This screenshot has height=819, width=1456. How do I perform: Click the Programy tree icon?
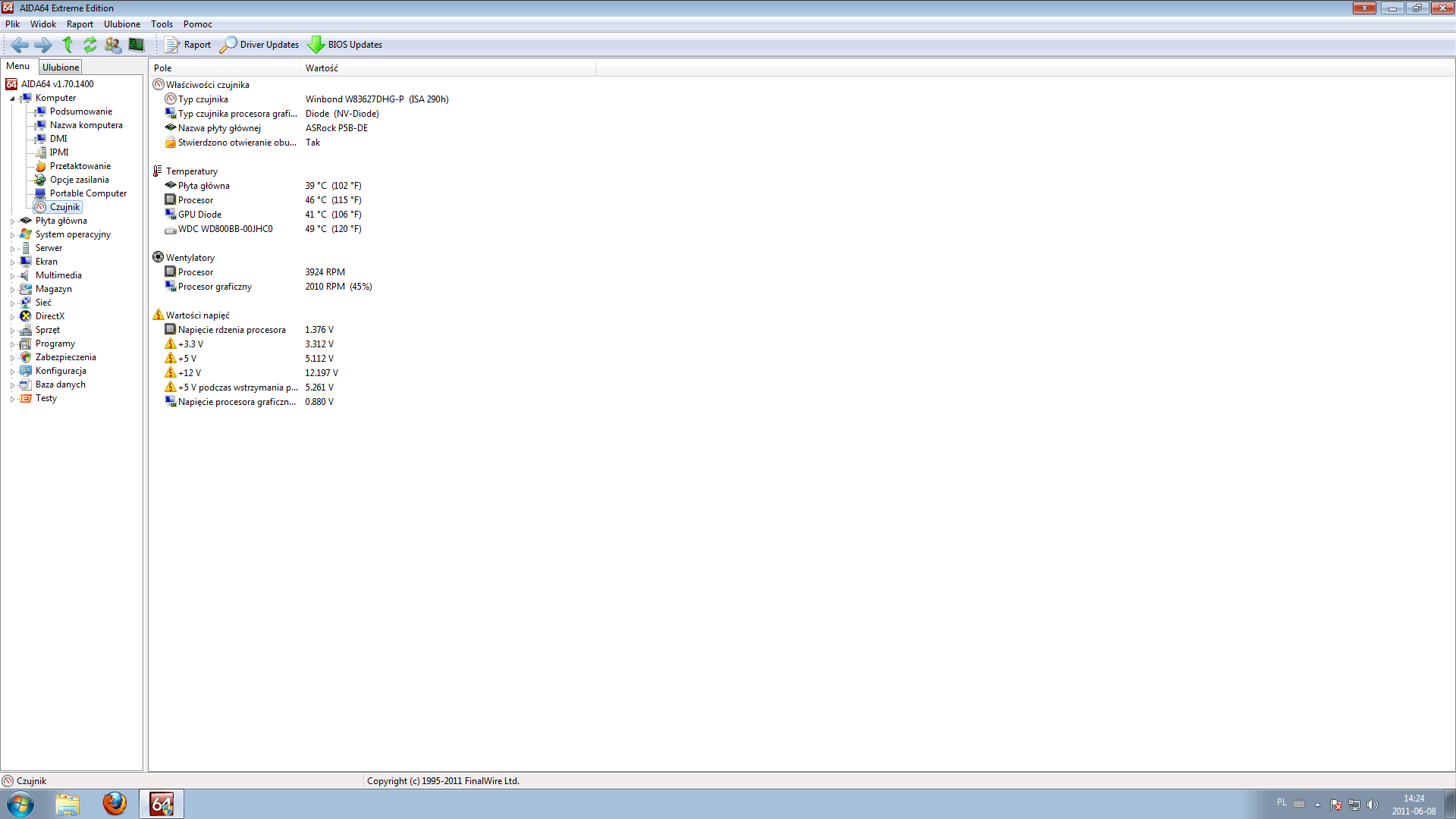26,344
